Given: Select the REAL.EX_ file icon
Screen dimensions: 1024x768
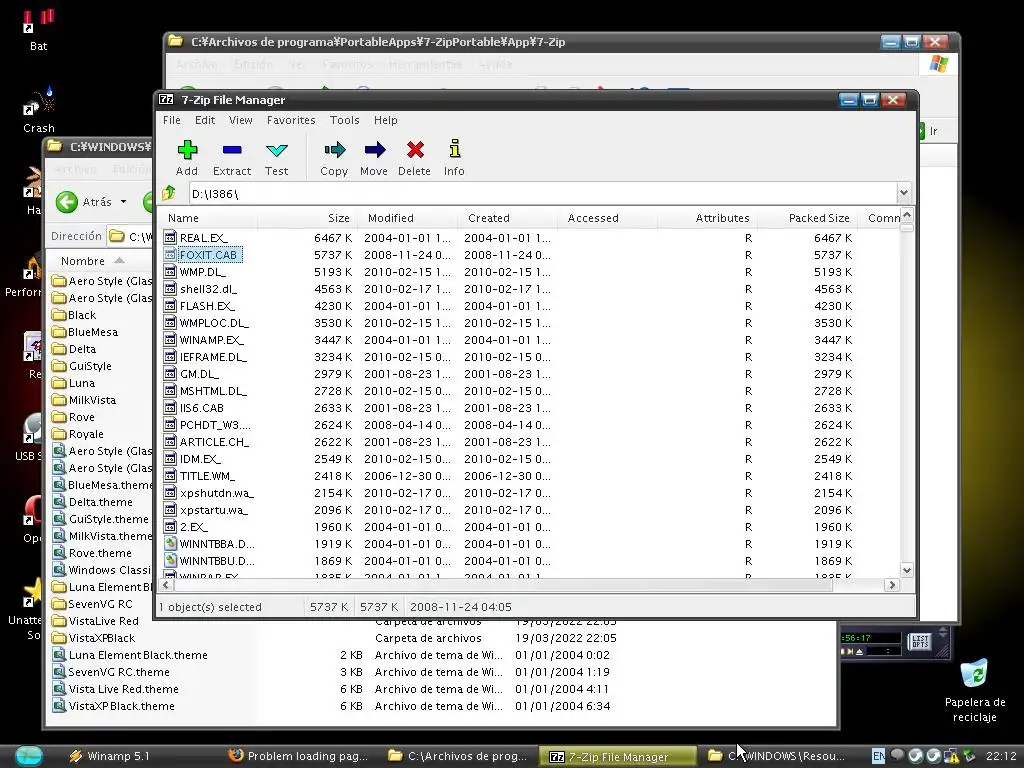Looking at the screenshot, I should tap(170, 238).
